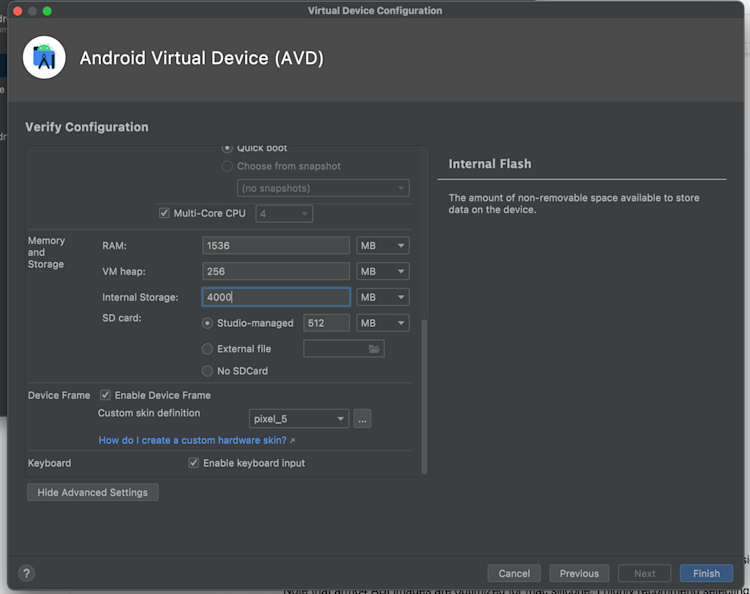The width and height of the screenshot is (750, 594).
Task: Browse for external SD card file folder icon
Action: click(x=374, y=349)
